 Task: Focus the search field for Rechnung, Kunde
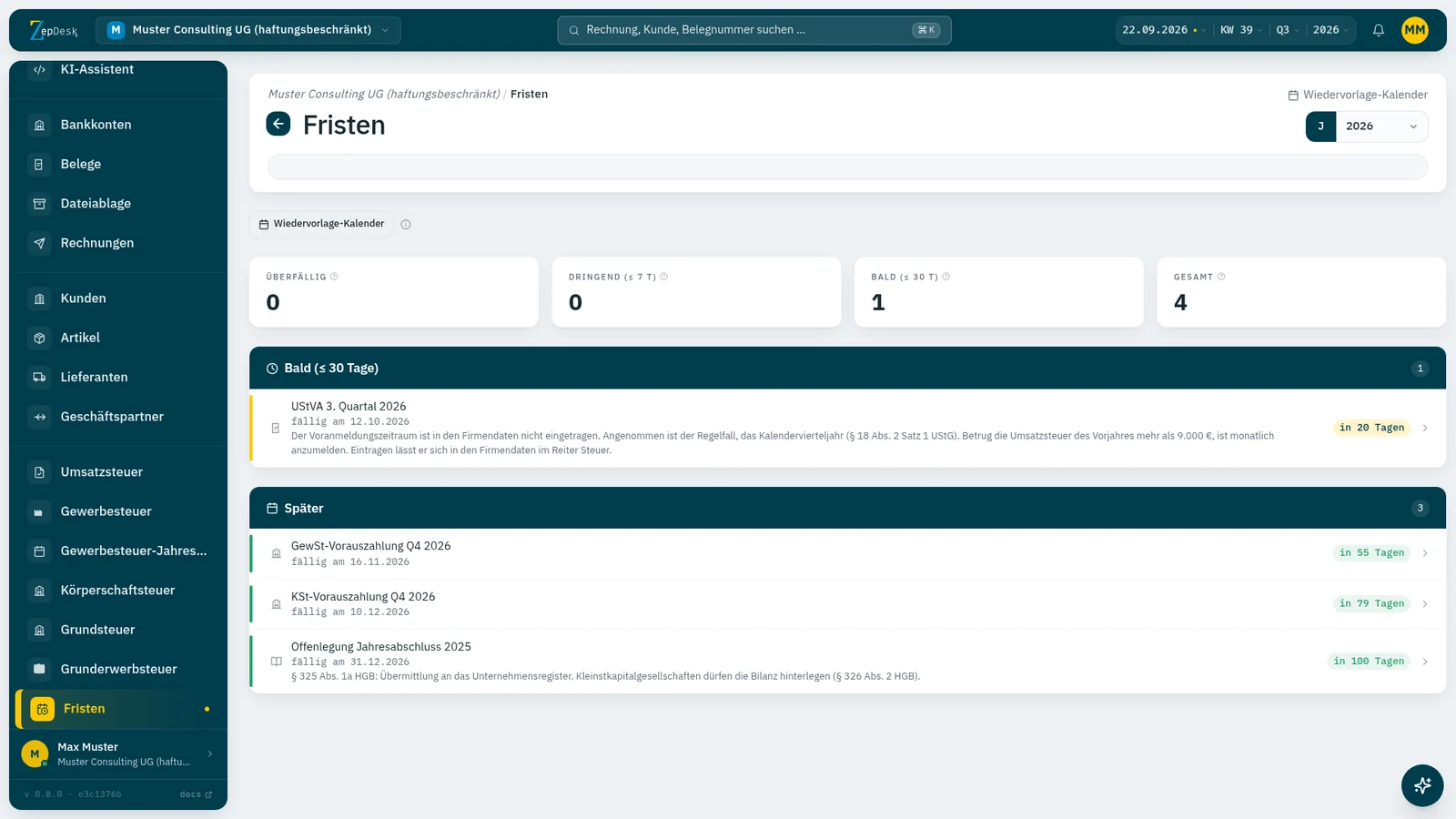(x=754, y=30)
